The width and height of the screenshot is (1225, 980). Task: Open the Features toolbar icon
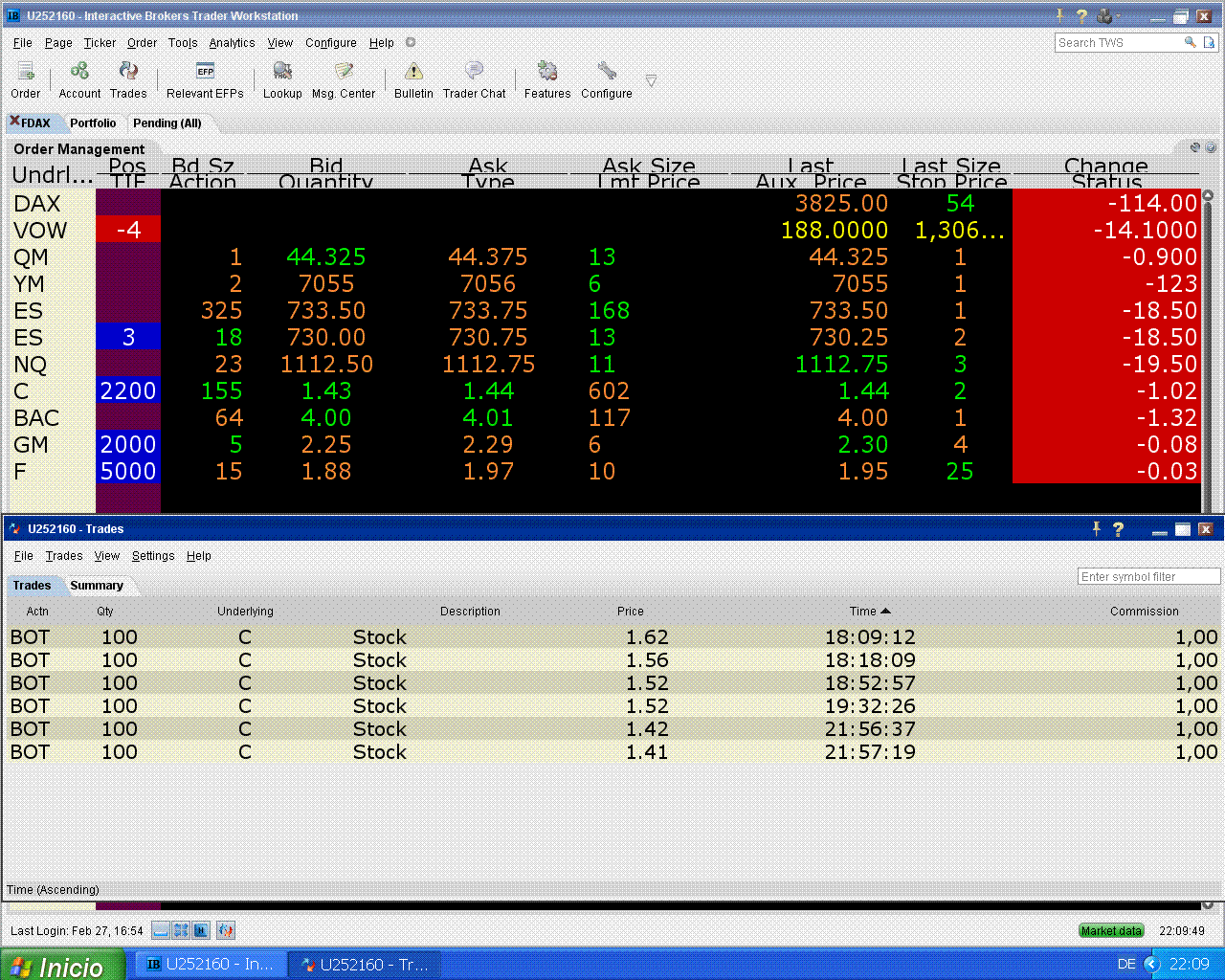(x=547, y=79)
